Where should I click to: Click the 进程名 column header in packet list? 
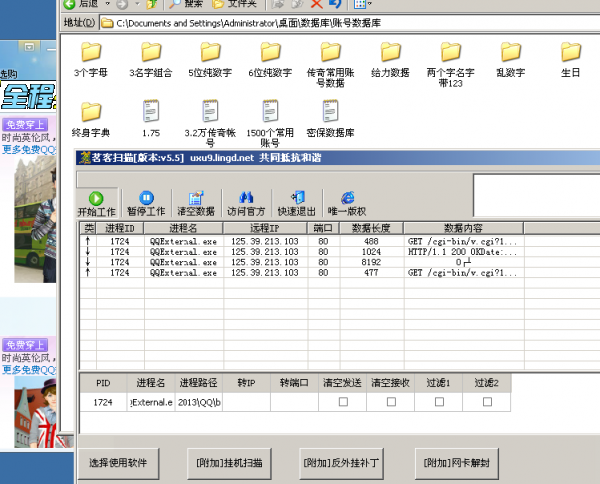183,228
